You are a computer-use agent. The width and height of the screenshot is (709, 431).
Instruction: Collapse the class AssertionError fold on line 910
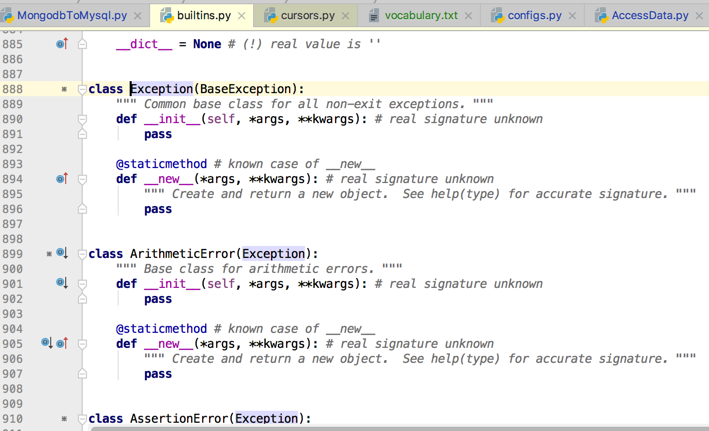pyautogui.click(x=82, y=419)
